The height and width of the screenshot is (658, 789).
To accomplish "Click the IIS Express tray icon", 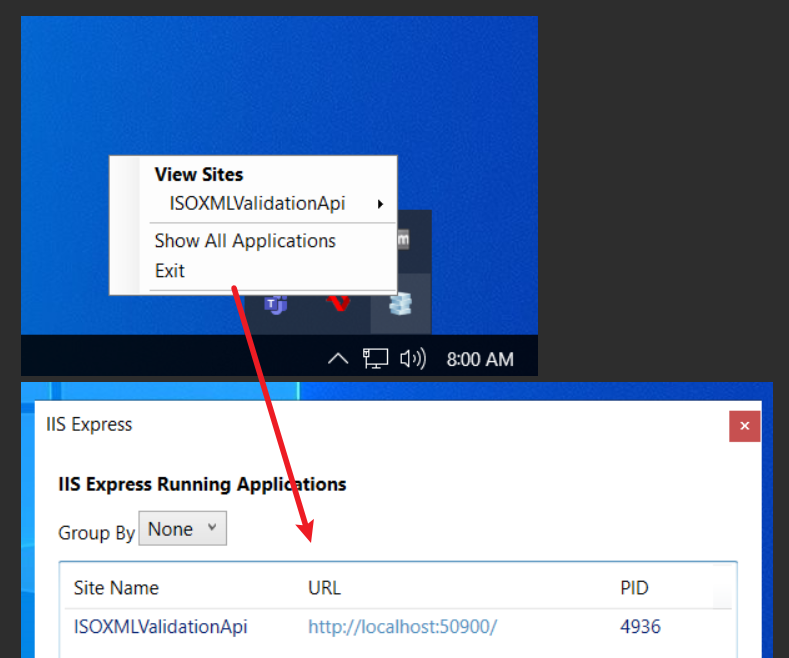I will pyautogui.click(x=401, y=304).
